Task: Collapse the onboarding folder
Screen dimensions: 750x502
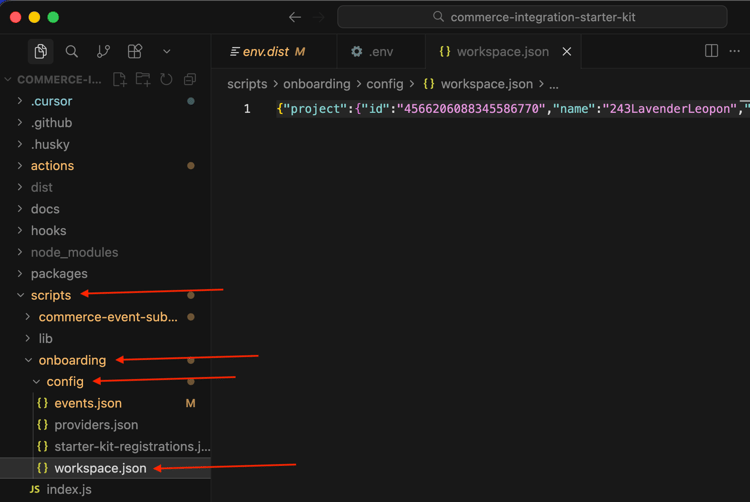Action: pyautogui.click(x=105, y=360)
